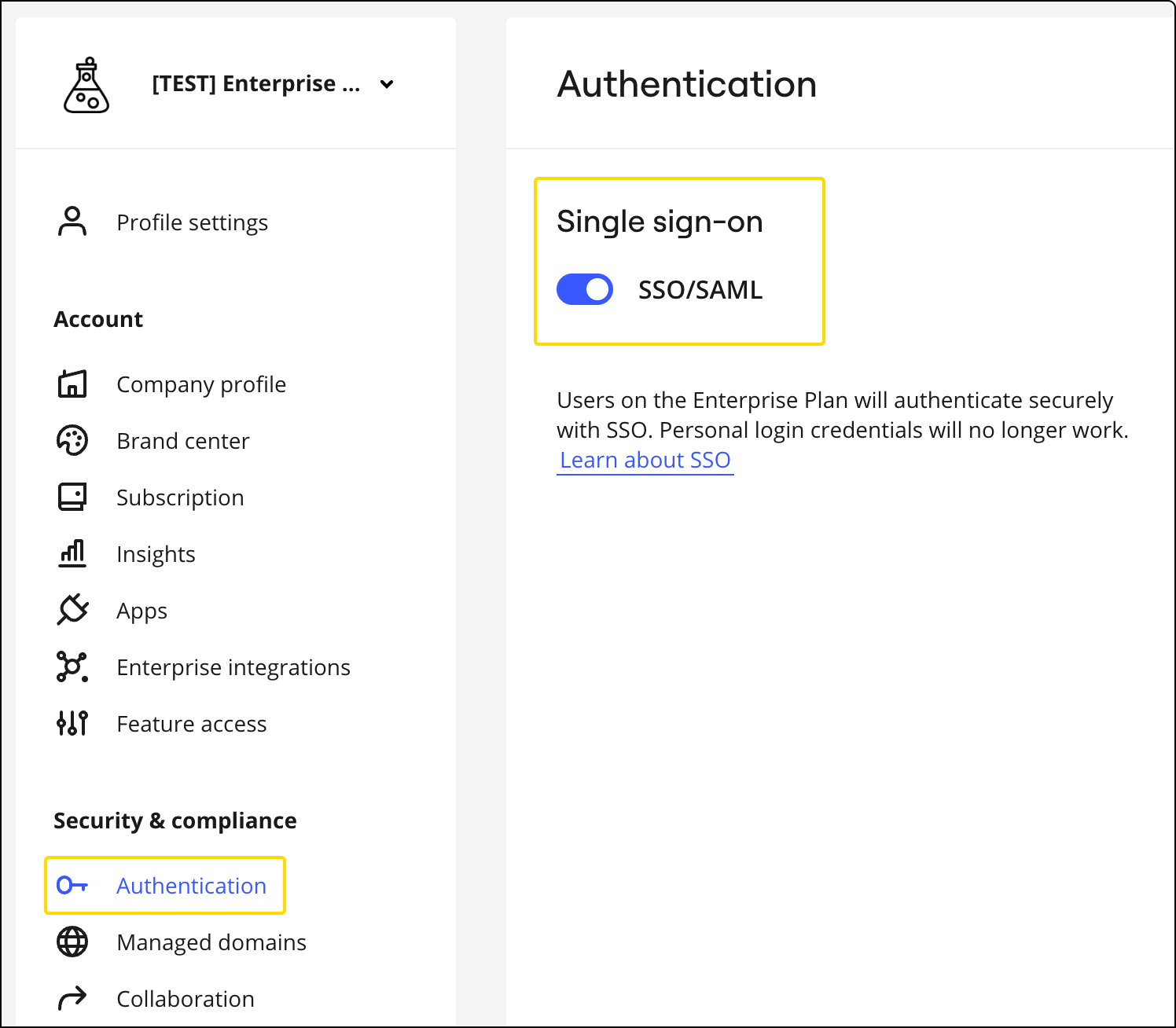1176x1028 pixels.
Task: Open Profile settings menu item
Action: tap(192, 223)
